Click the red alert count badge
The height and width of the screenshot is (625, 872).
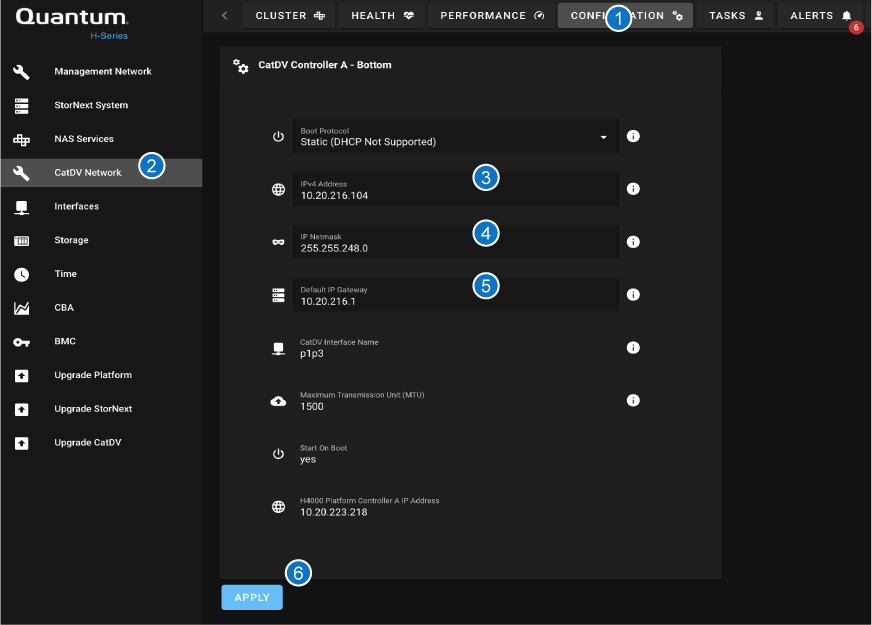[856, 27]
